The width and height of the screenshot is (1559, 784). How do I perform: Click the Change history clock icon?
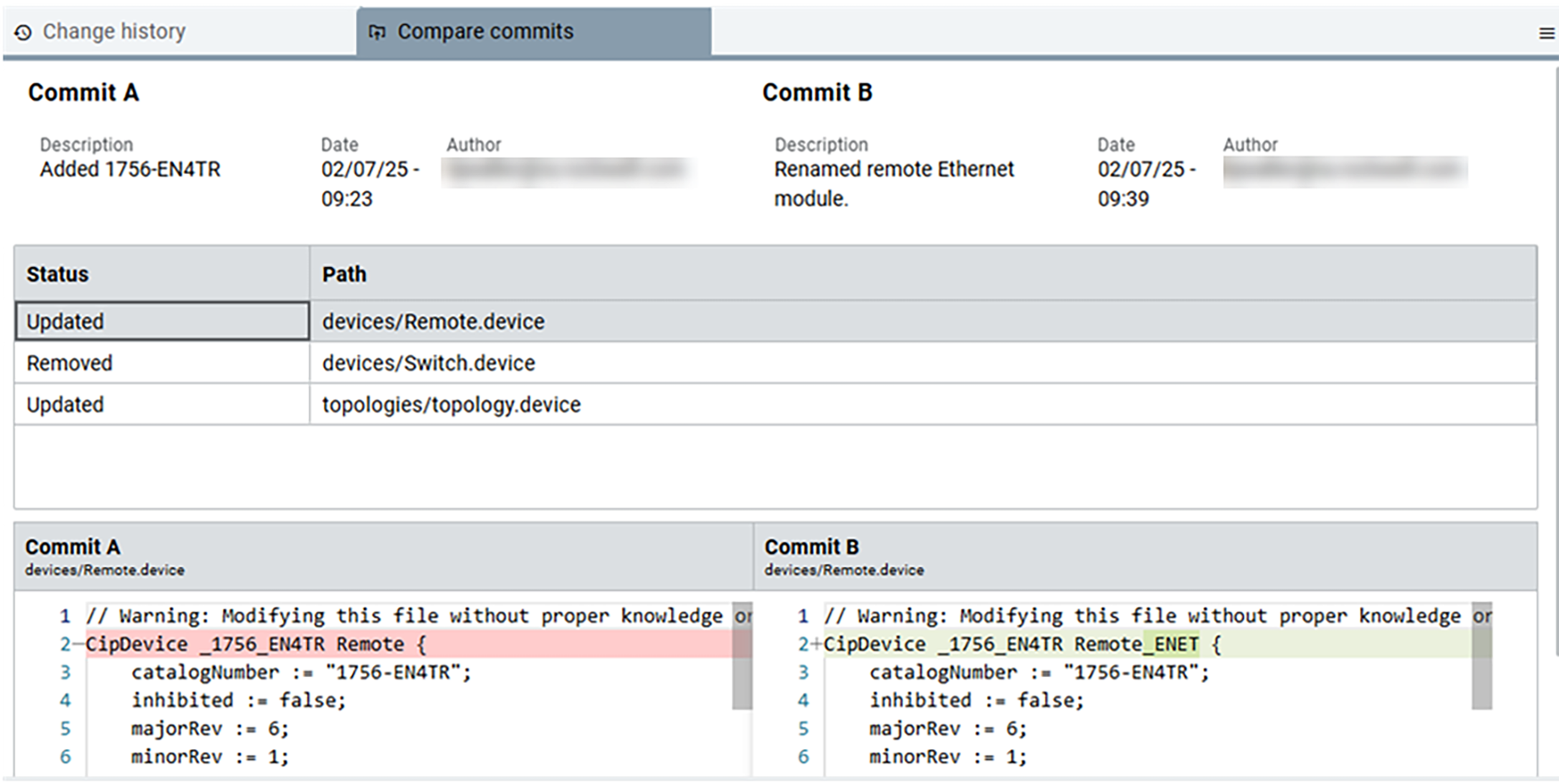(x=23, y=32)
